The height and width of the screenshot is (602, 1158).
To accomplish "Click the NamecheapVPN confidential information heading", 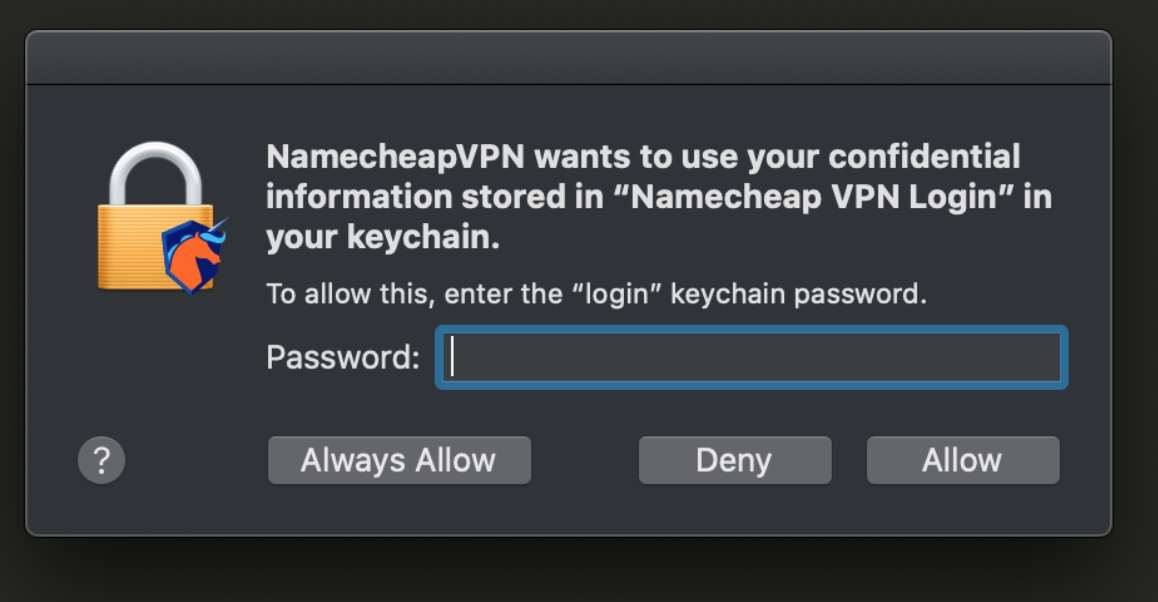I will (650, 190).
